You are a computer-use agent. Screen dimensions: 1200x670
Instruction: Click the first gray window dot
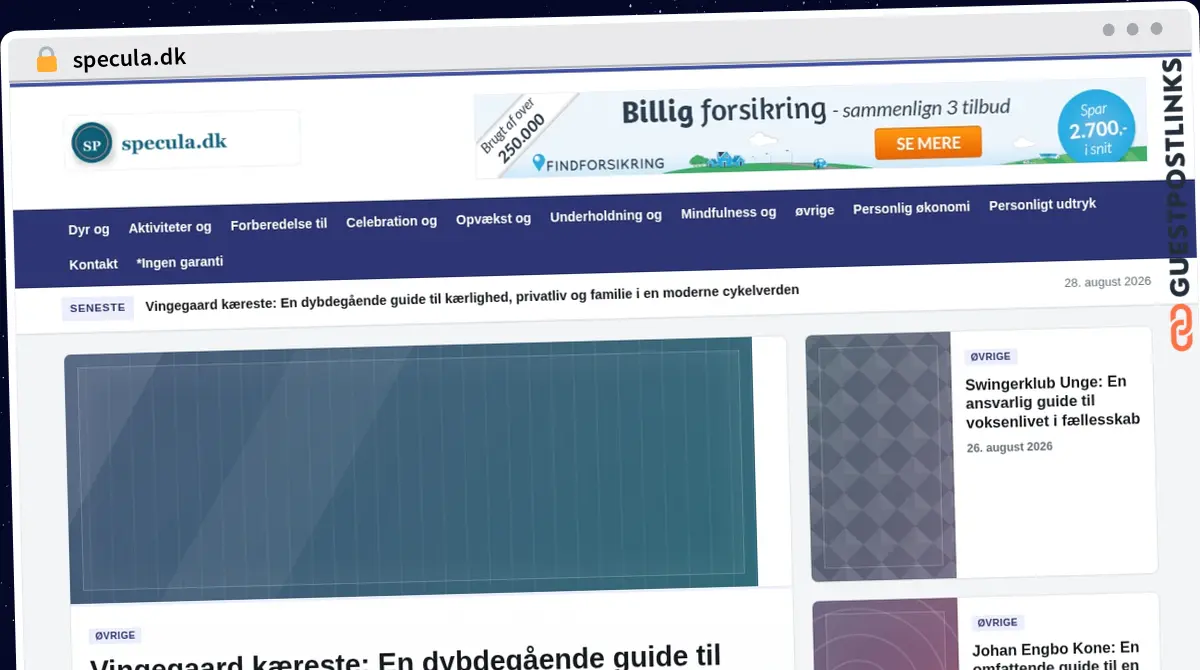[x=1108, y=30]
